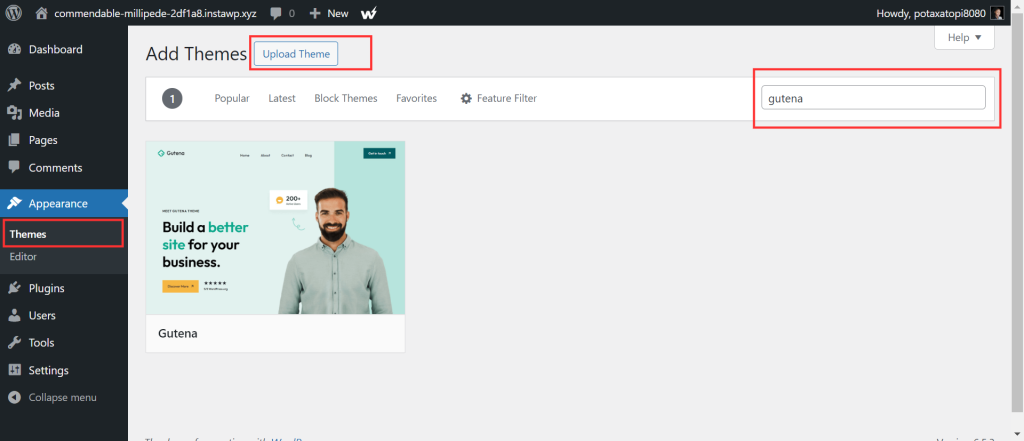Switch to Block Themes tab

pyautogui.click(x=346, y=99)
